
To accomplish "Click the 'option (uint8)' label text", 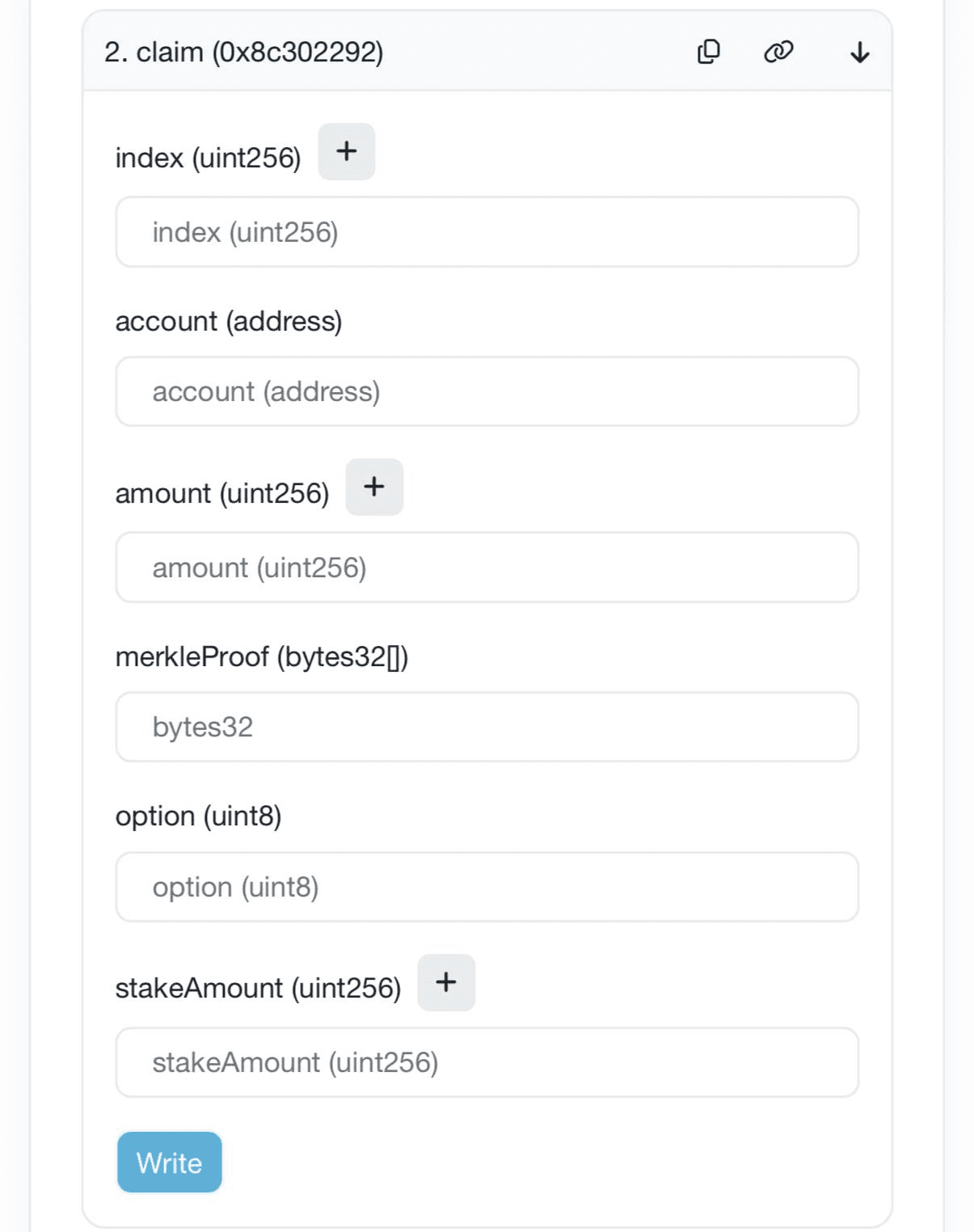I will click(x=198, y=816).
